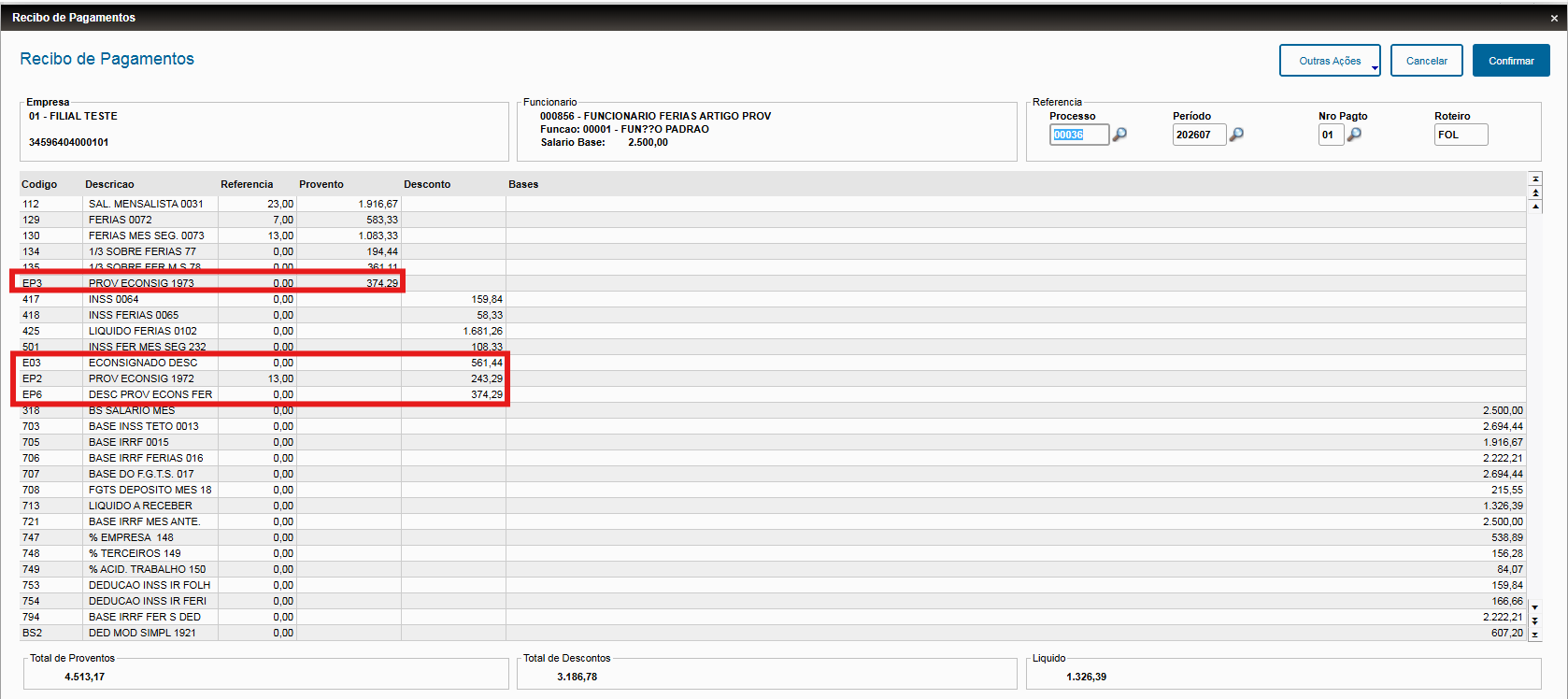Select the FERIAS 0072 row description
The height and width of the screenshot is (699, 1568).
120,220
